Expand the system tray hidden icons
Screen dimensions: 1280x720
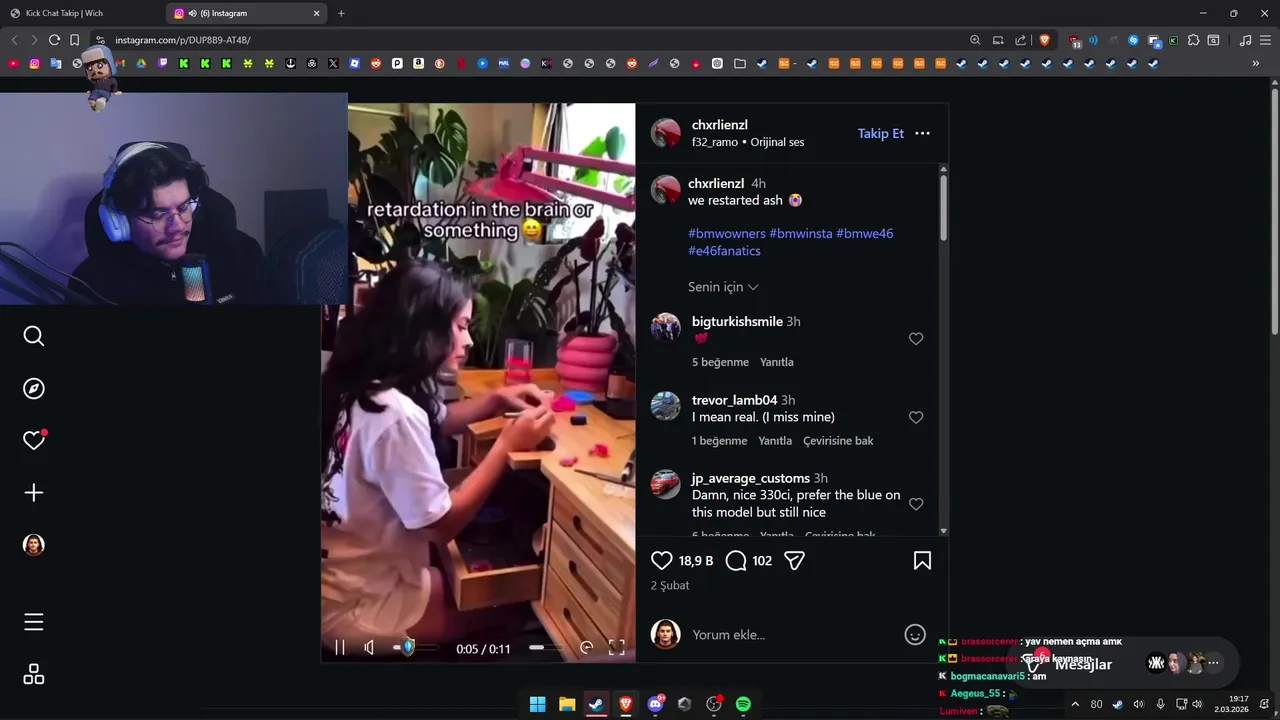(1075, 704)
